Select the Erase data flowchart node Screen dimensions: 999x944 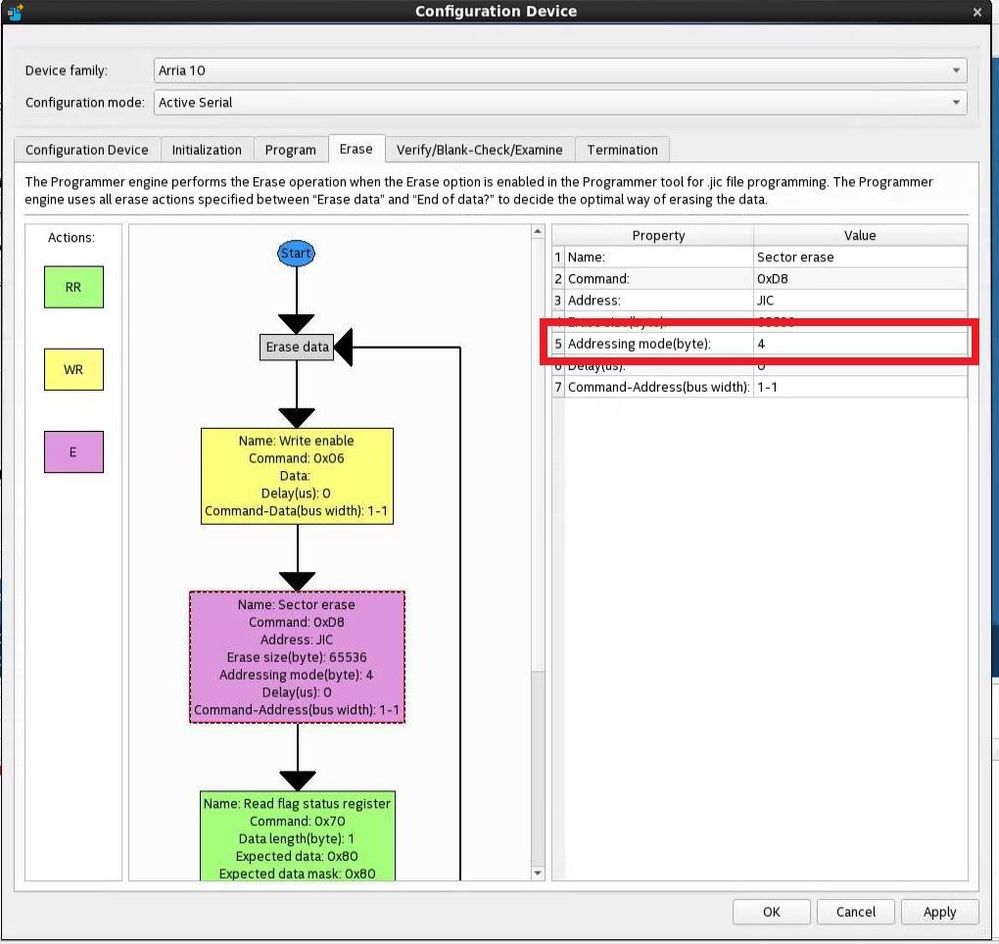click(297, 347)
